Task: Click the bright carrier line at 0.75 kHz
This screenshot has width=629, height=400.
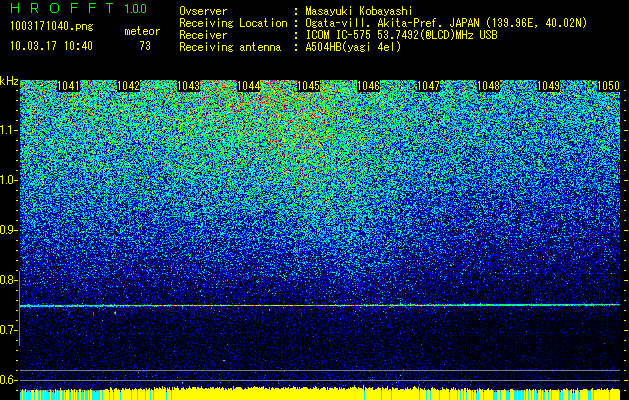Action: (320, 305)
